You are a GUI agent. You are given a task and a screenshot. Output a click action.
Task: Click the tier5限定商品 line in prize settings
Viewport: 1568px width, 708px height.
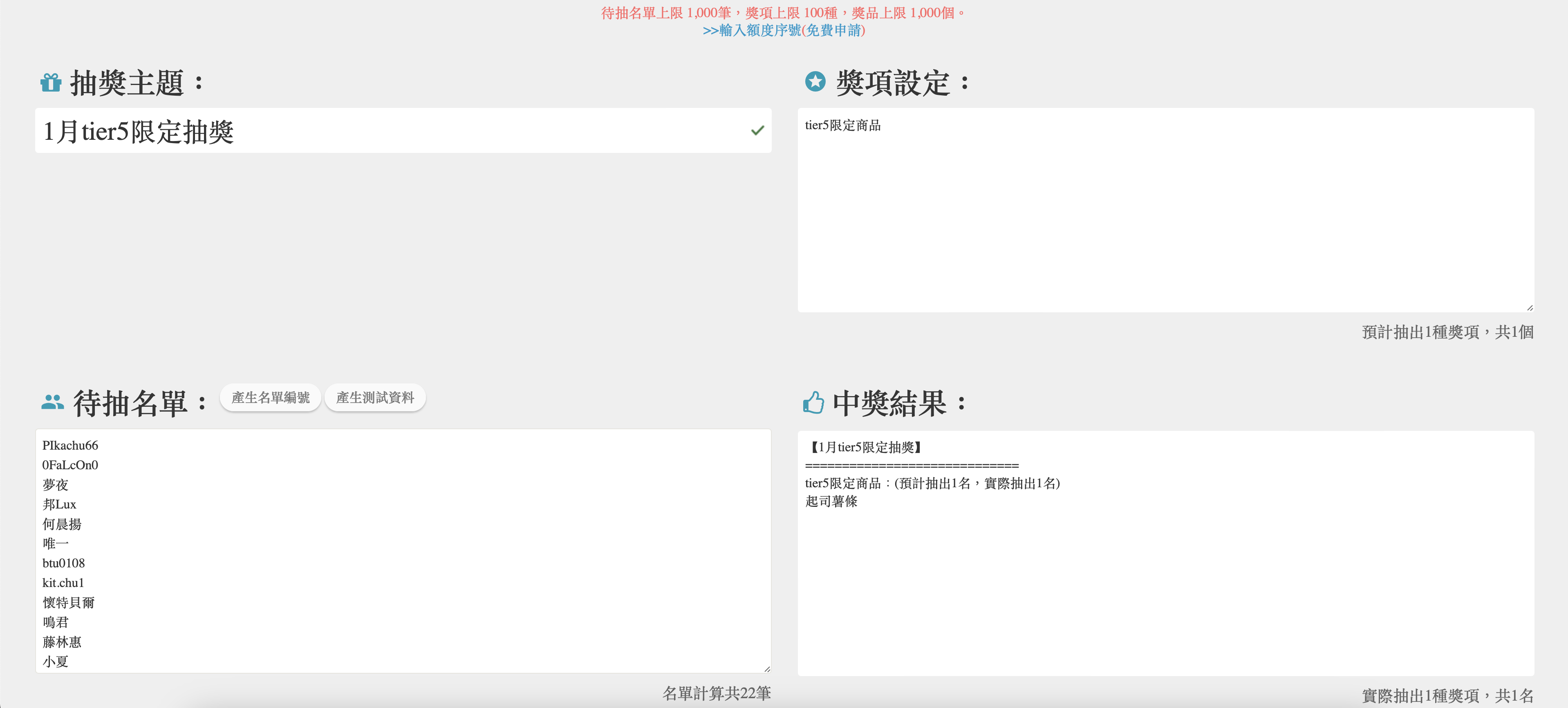pyautogui.click(x=842, y=125)
